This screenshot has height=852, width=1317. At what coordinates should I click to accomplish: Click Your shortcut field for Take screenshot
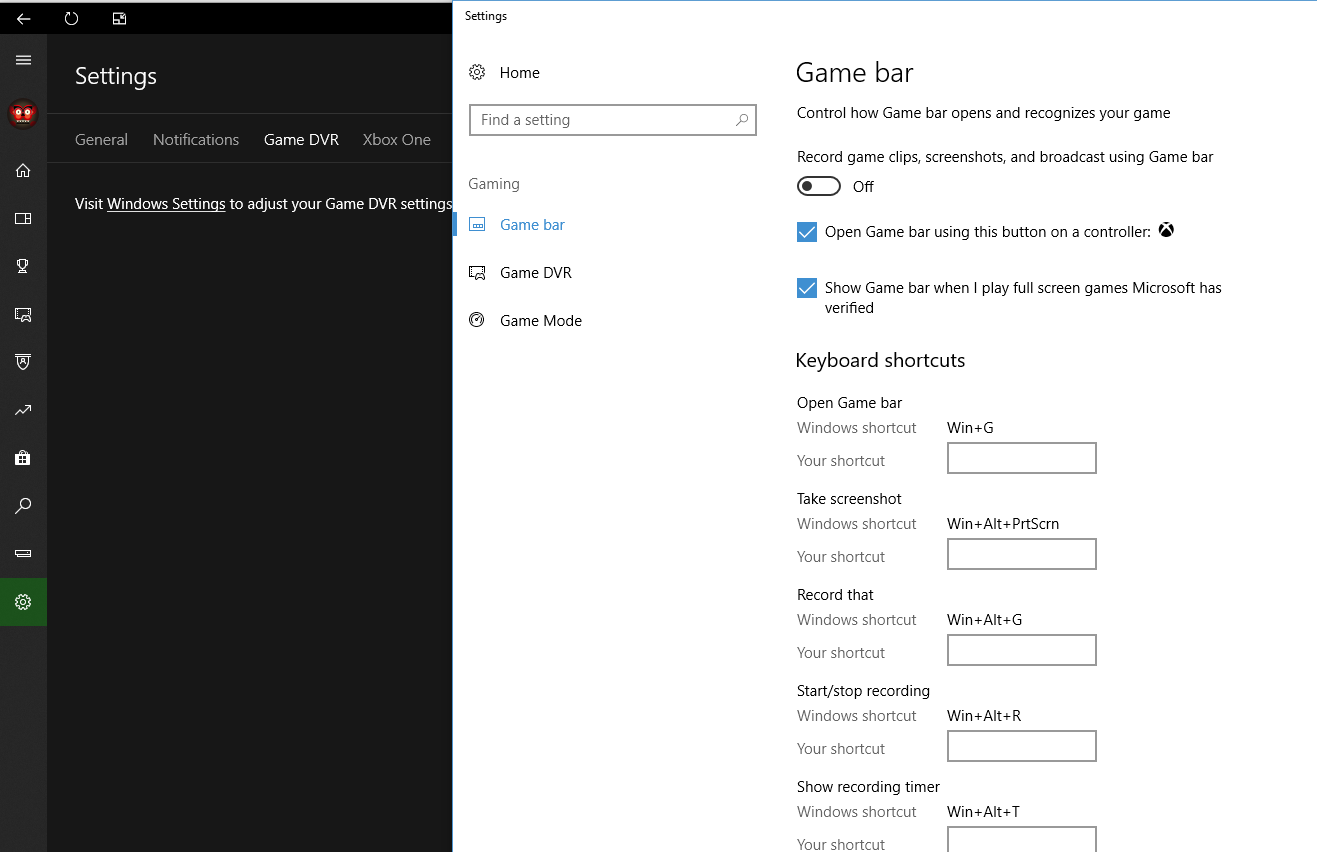1021,554
